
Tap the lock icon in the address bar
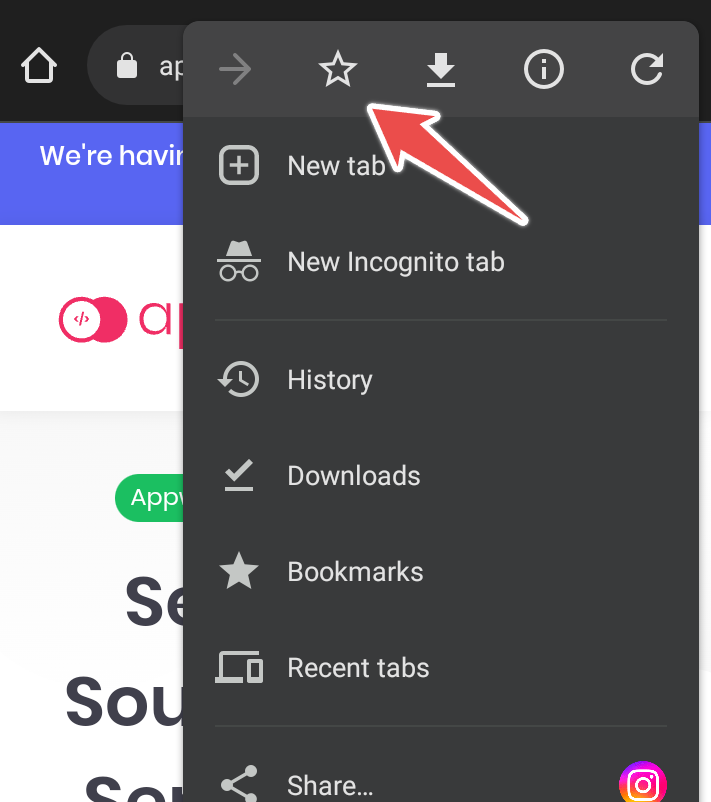click(x=127, y=65)
